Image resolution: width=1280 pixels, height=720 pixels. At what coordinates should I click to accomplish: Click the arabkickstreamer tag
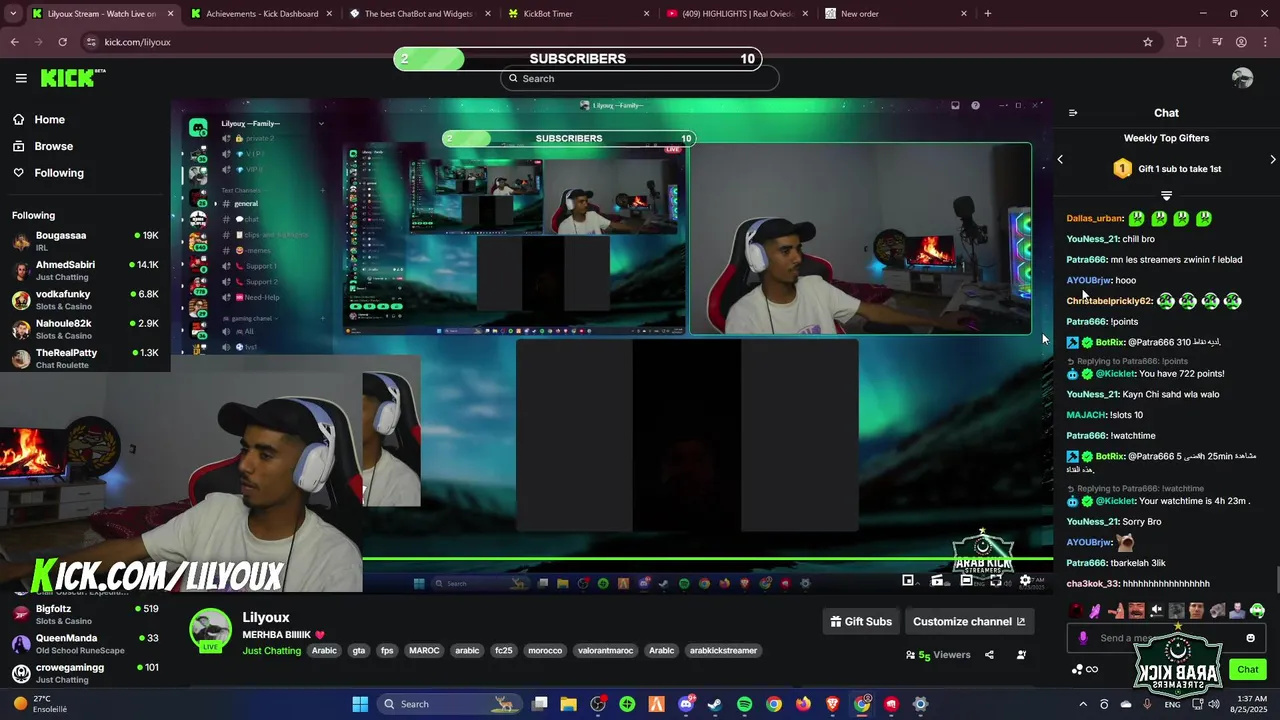point(724,651)
